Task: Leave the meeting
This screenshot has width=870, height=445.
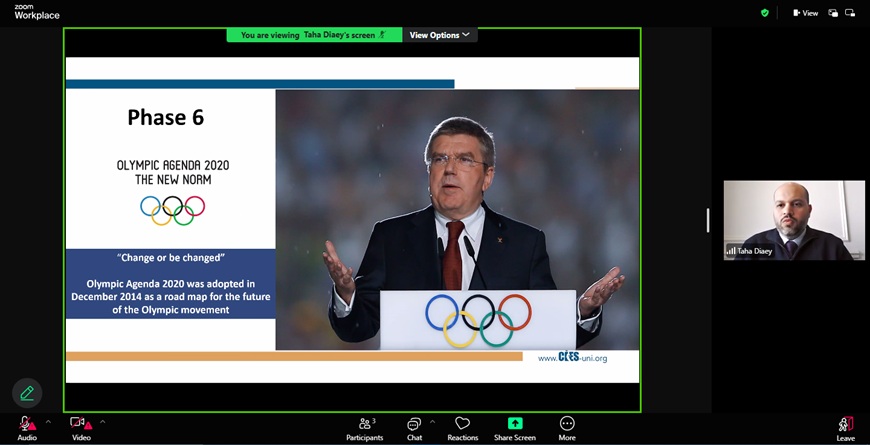Action: click(x=845, y=428)
